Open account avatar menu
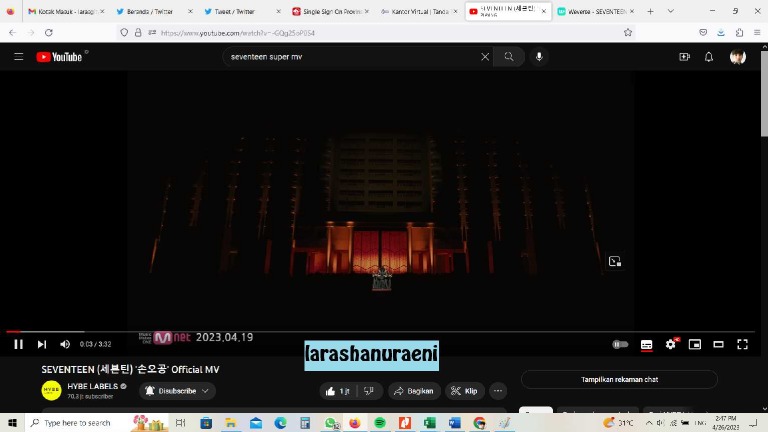Screen dimensions: 768x432 [x=738, y=57]
